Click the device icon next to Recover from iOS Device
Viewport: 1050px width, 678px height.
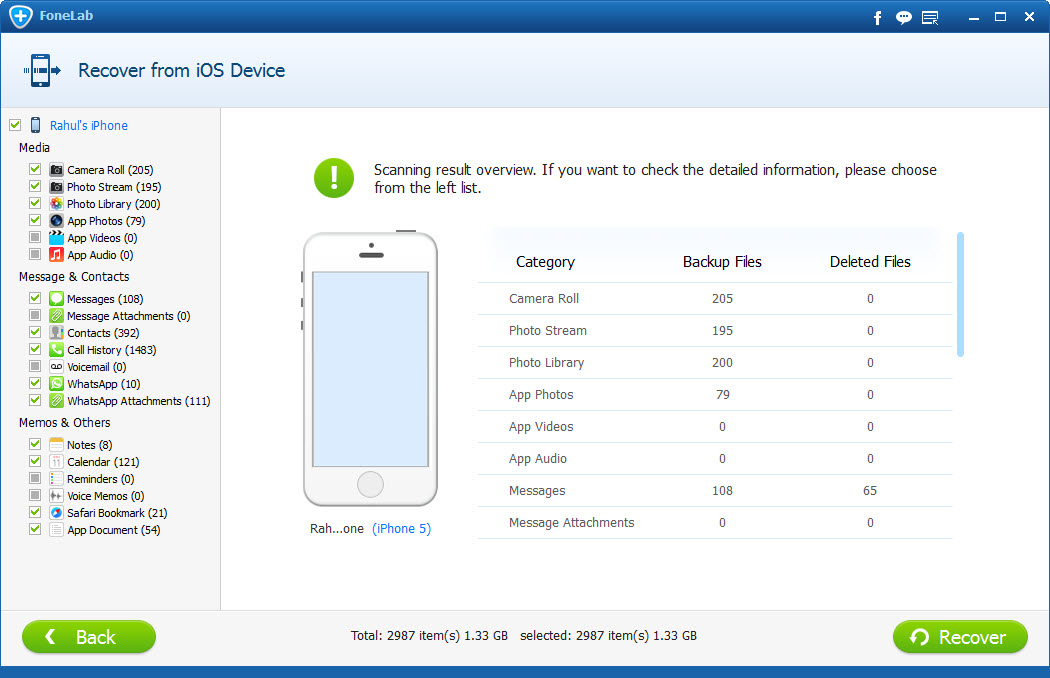pos(42,70)
